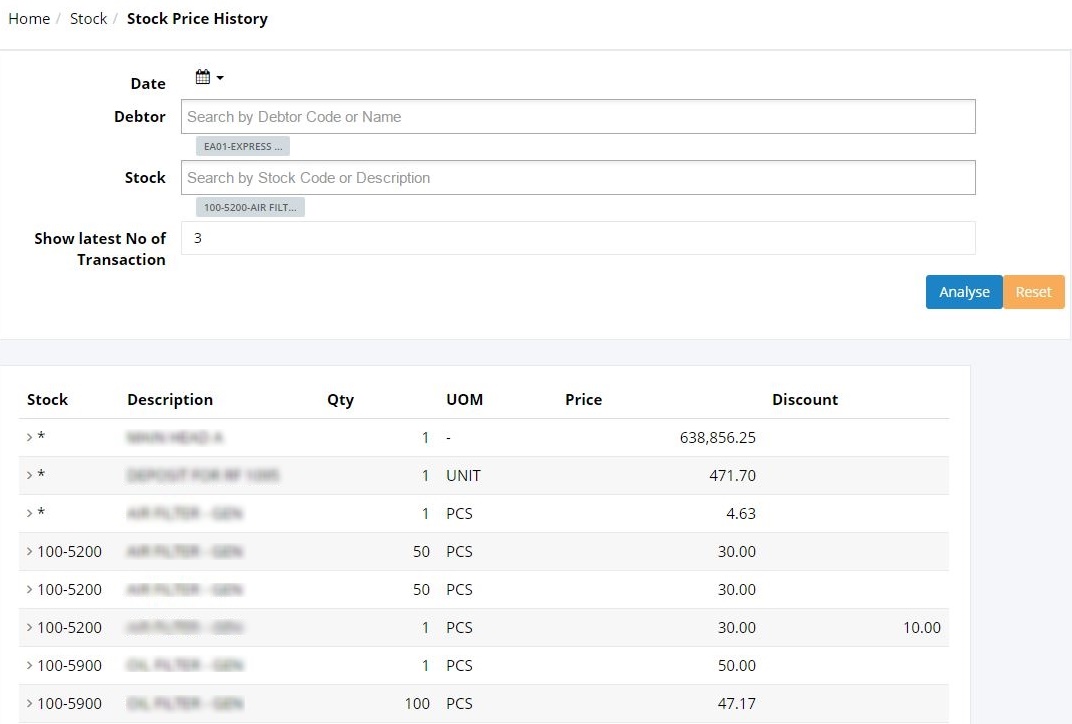Viewport: 1072px width, 724px height.
Task: Click the 4.63 price cell
Action: pos(740,513)
